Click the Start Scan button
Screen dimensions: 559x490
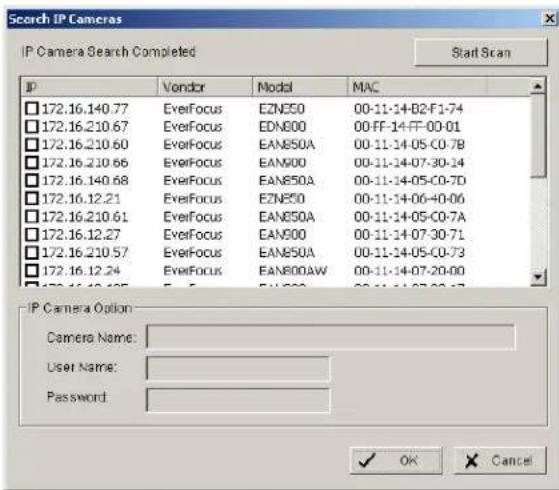(x=481, y=53)
